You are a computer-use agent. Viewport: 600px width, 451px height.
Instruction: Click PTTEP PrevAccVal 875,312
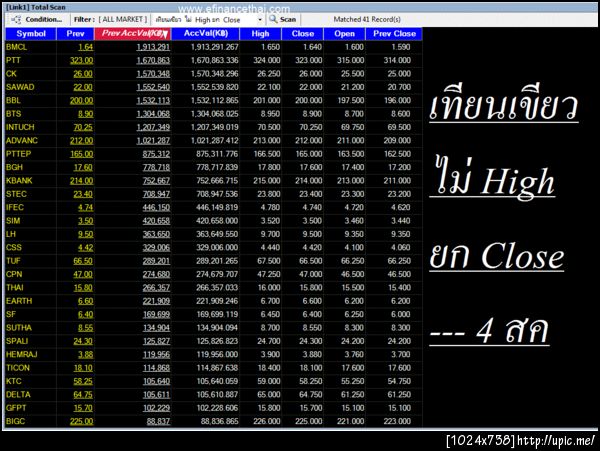coord(156,154)
